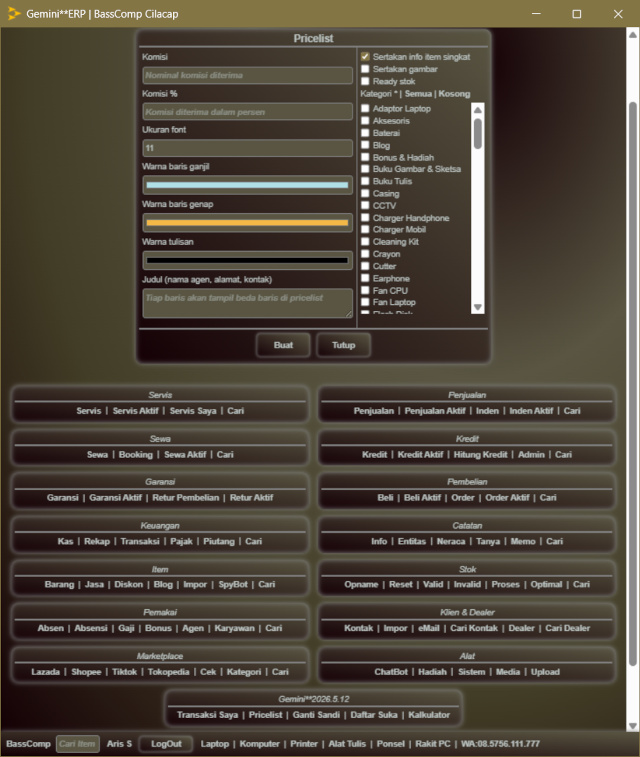
Task: Open 'Order Aktif' under Pembelian
Action: pos(507,497)
